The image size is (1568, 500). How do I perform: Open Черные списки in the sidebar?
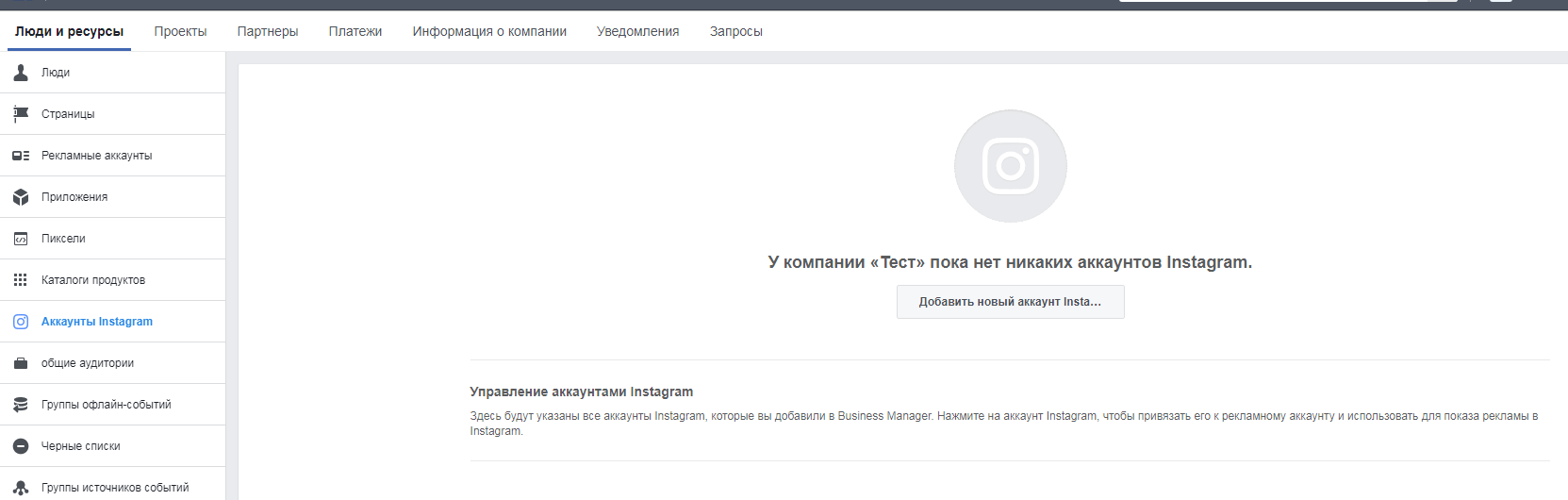point(113,446)
